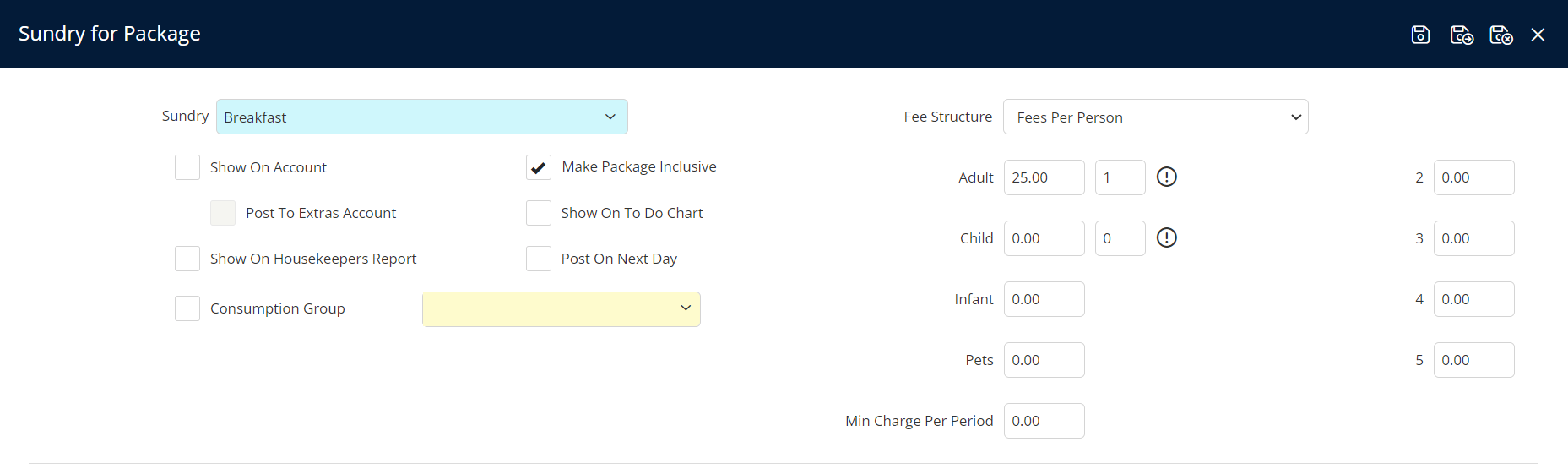Enable the Show On Account checkbox
The width and height of the screenshot is (1568, 469).
187,167
